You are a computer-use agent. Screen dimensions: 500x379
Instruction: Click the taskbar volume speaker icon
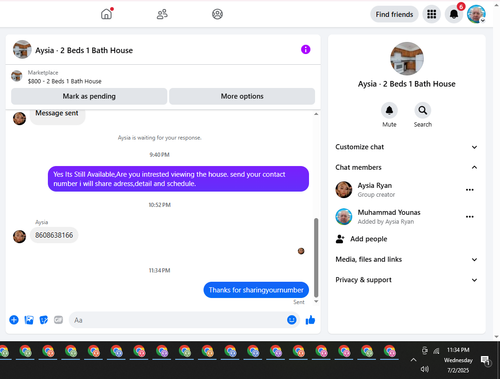pyautogui.click(x=424, y=369)
